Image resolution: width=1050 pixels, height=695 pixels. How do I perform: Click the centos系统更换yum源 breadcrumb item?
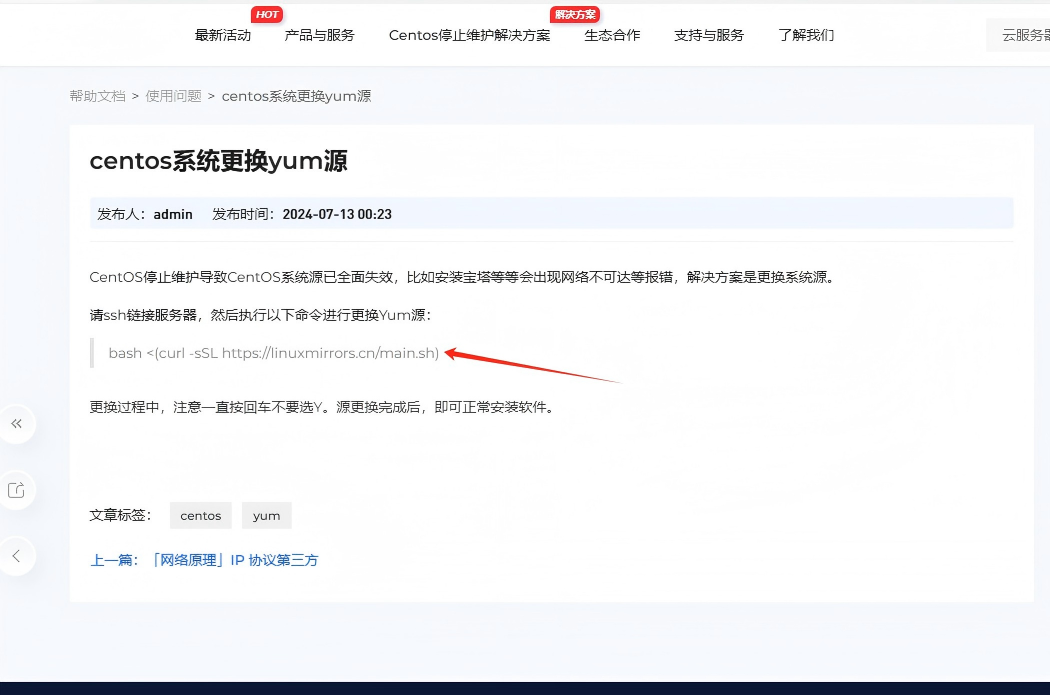296,96
